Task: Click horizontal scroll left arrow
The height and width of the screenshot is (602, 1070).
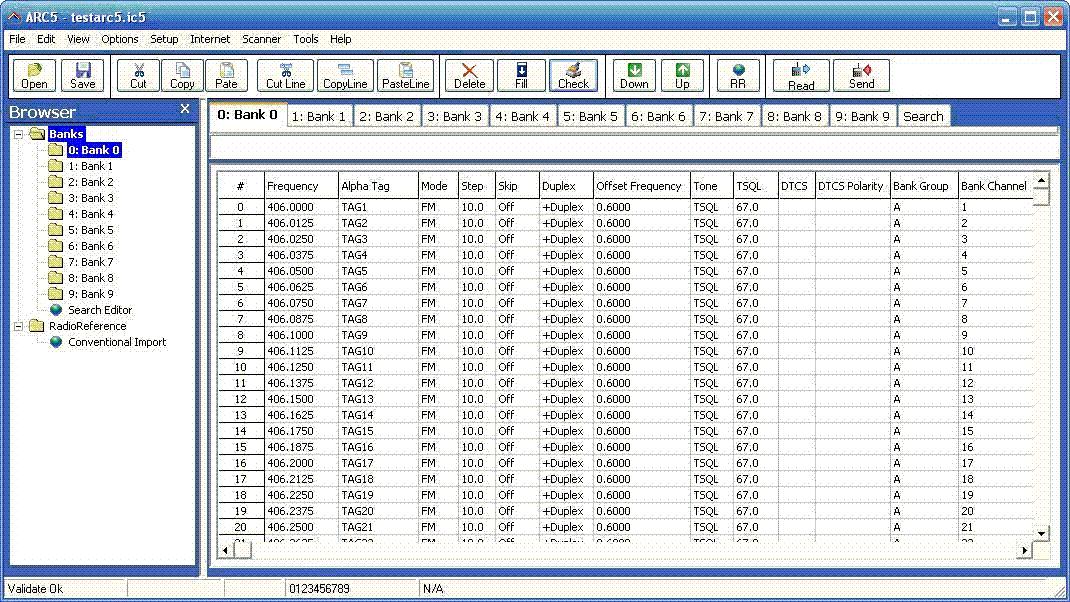Action: (226, 550)
